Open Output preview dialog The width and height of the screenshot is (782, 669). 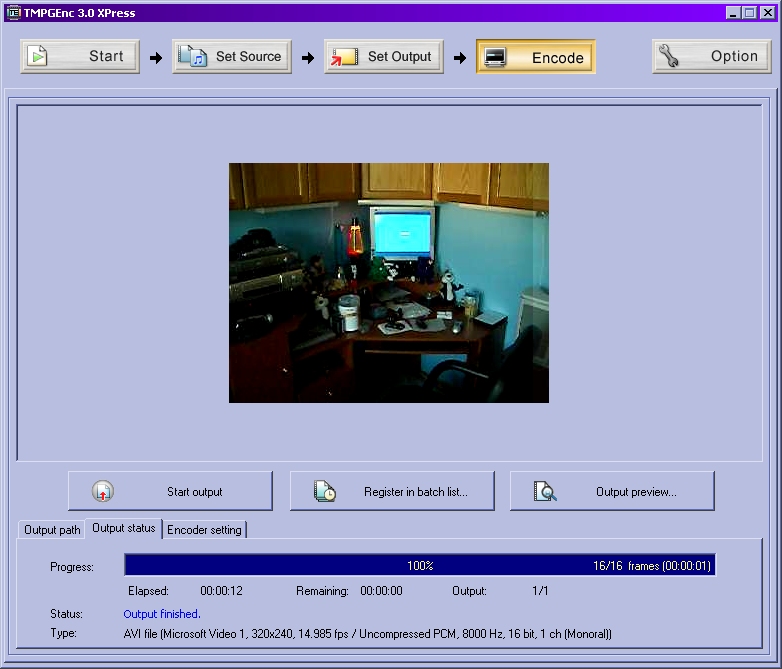612,491
